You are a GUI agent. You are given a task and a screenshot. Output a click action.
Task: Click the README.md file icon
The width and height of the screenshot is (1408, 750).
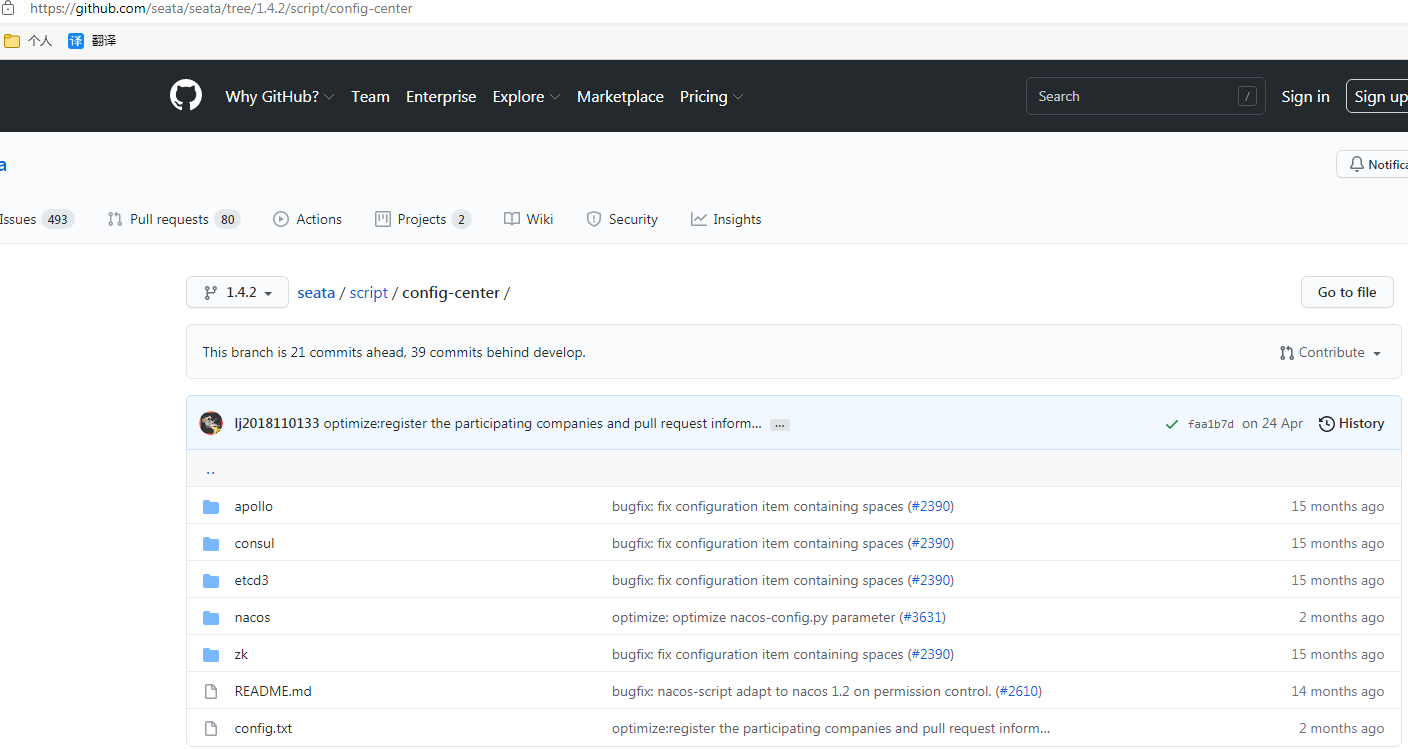[x=211, y=692]
